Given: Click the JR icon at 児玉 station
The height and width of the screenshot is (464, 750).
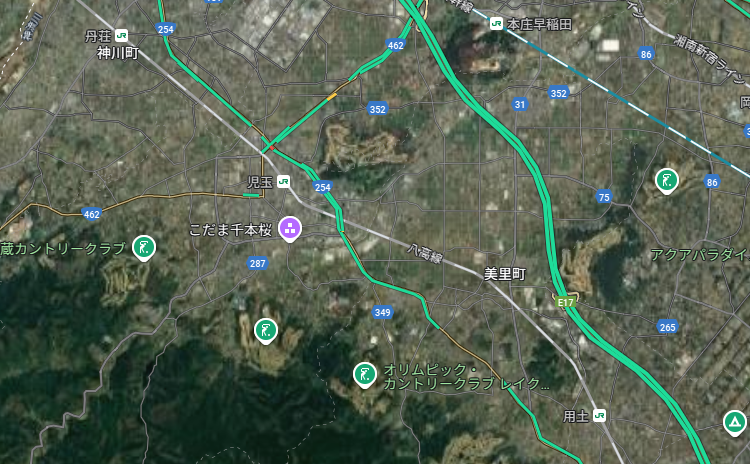Looking at the screenshot, I should 283,182.
